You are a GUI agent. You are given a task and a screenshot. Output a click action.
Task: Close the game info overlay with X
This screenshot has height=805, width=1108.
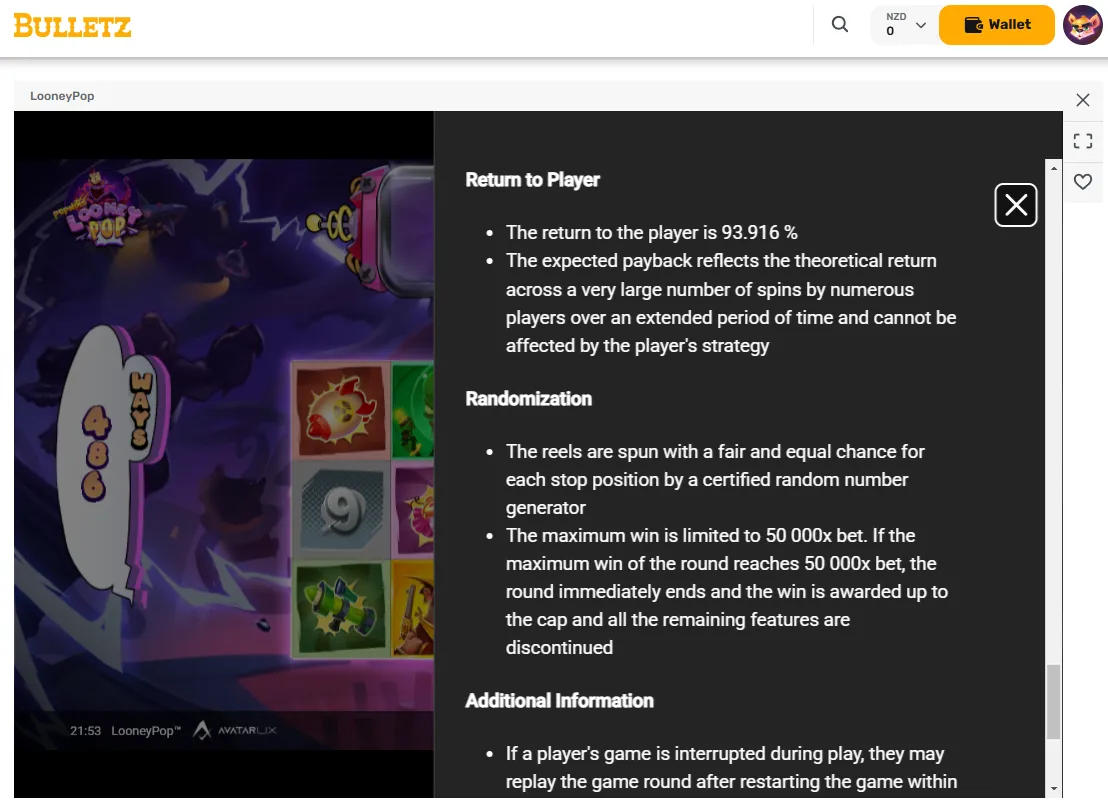tap(1015, 205)
